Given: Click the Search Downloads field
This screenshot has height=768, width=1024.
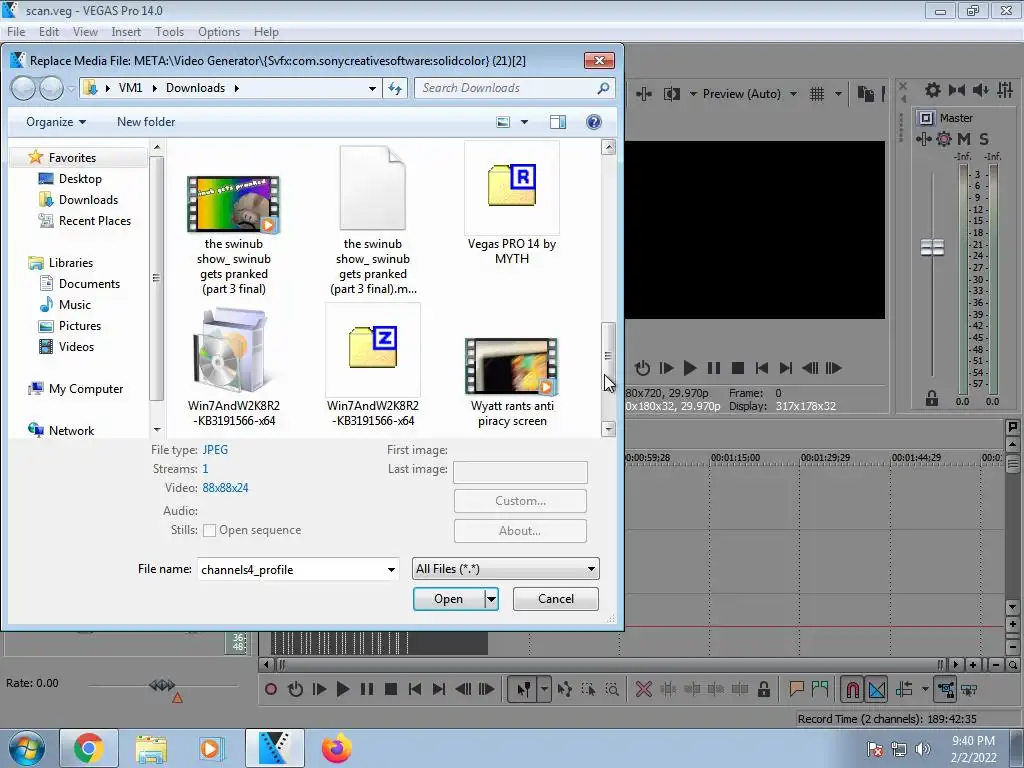Looking at the screenshot, I should point(514,88).
